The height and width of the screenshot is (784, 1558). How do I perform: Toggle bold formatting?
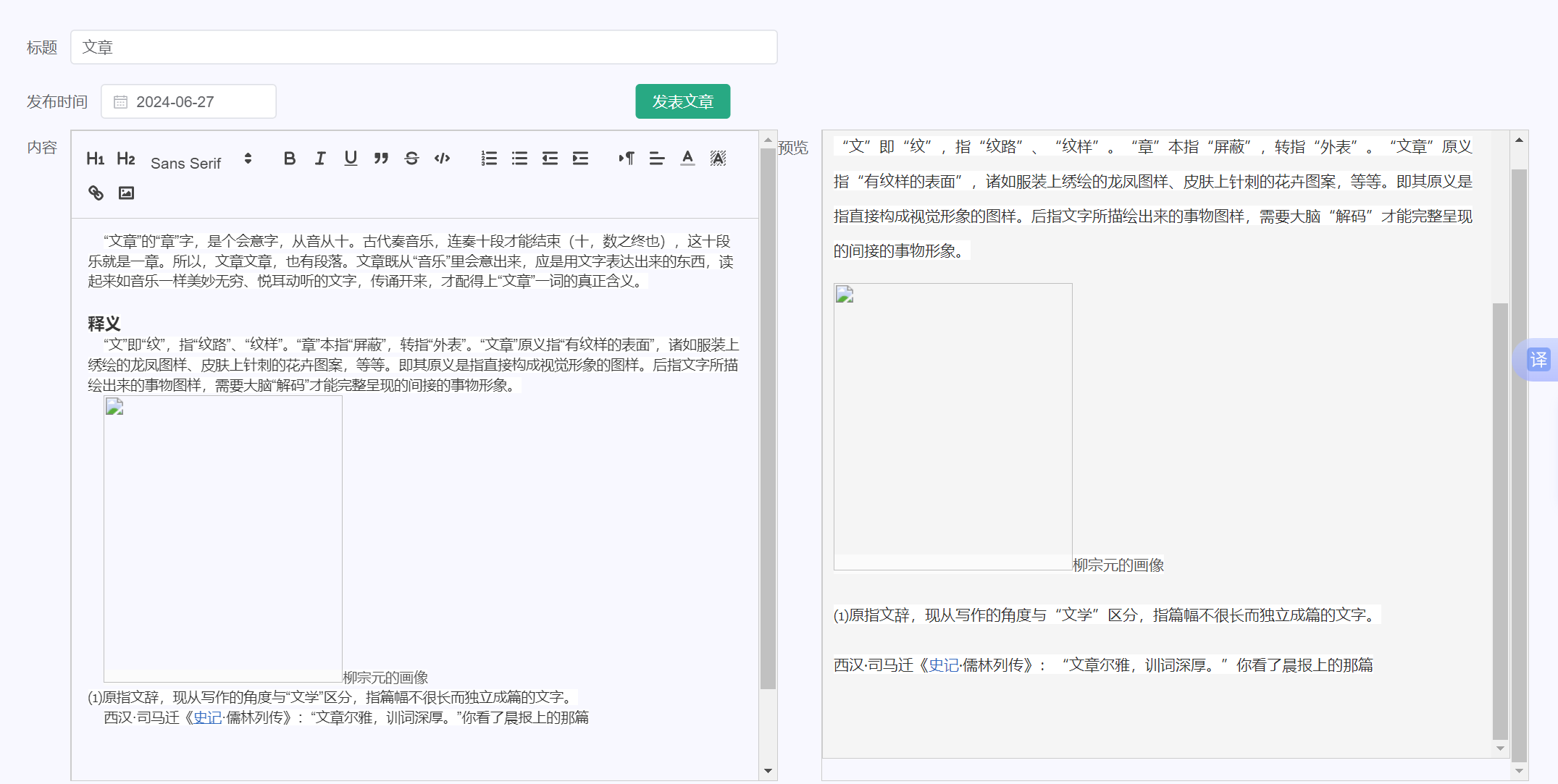pos(289,159)
